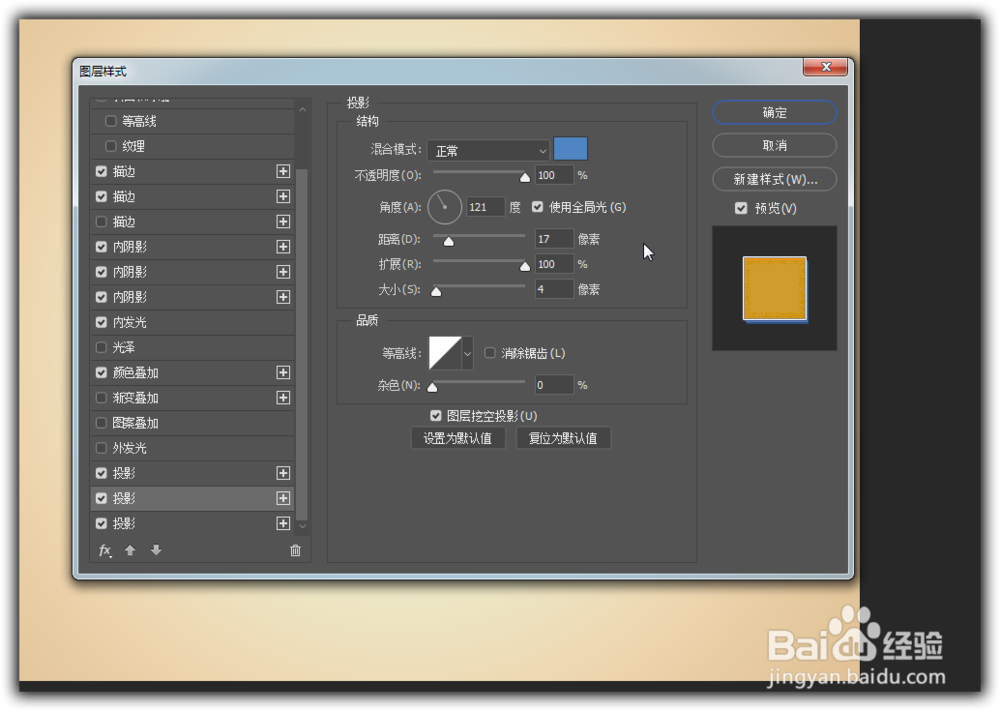The width and height of the screenshot is (1000, 711).
Task: Toggle 使用全局光 (G) checkbox
Action: point(538,207)
